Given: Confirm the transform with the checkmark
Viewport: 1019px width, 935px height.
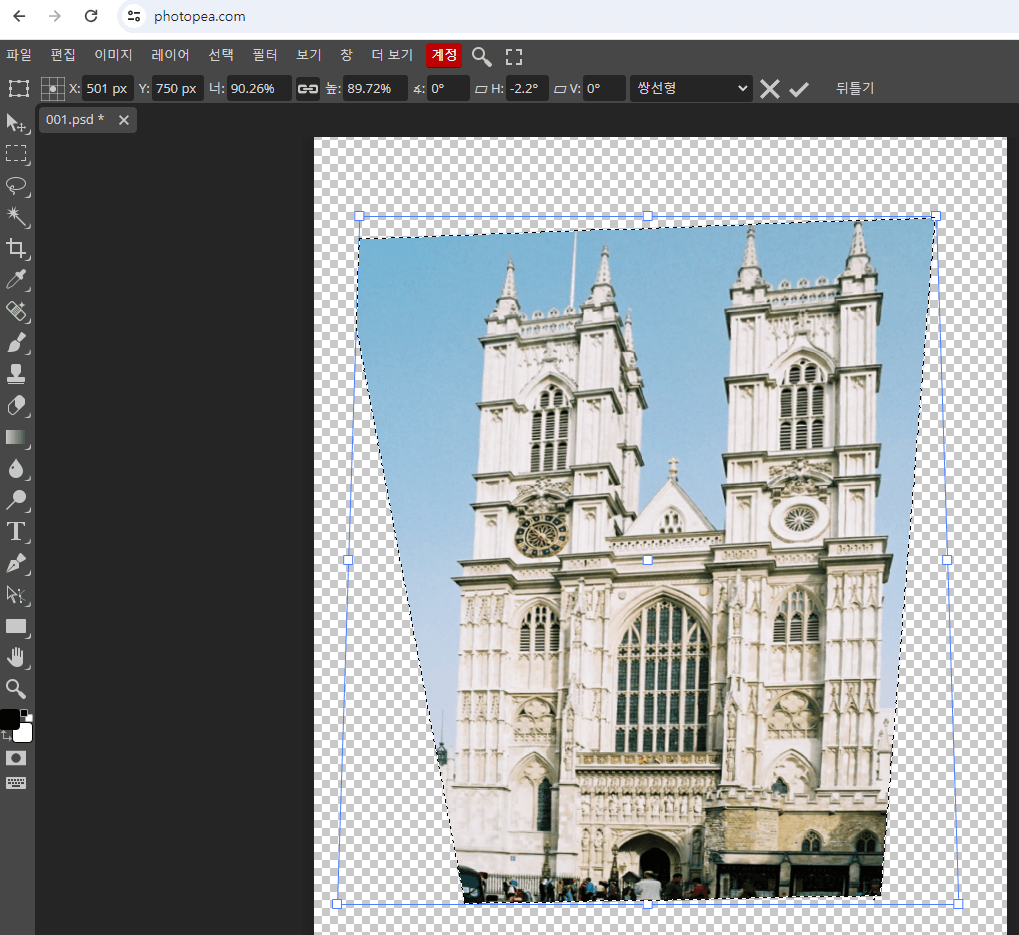Looking at the screenshot, I should point(799,89).
